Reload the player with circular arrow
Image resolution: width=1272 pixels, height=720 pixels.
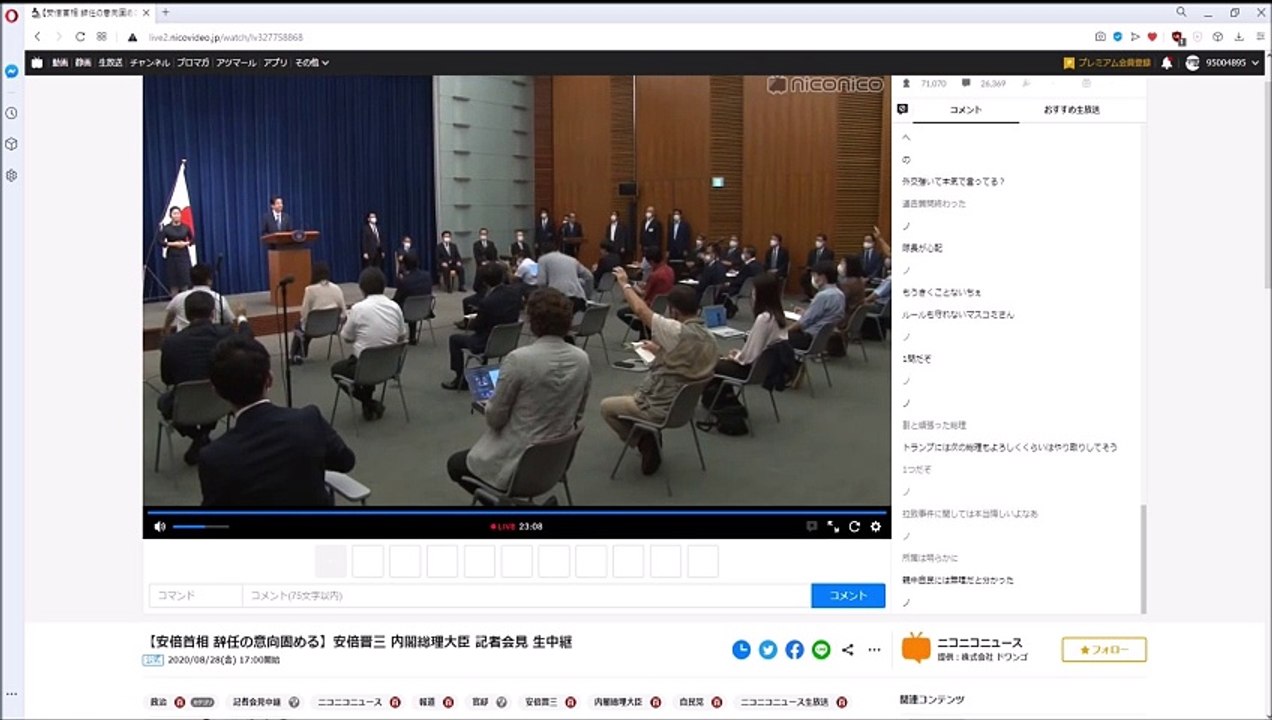point(854,526)
